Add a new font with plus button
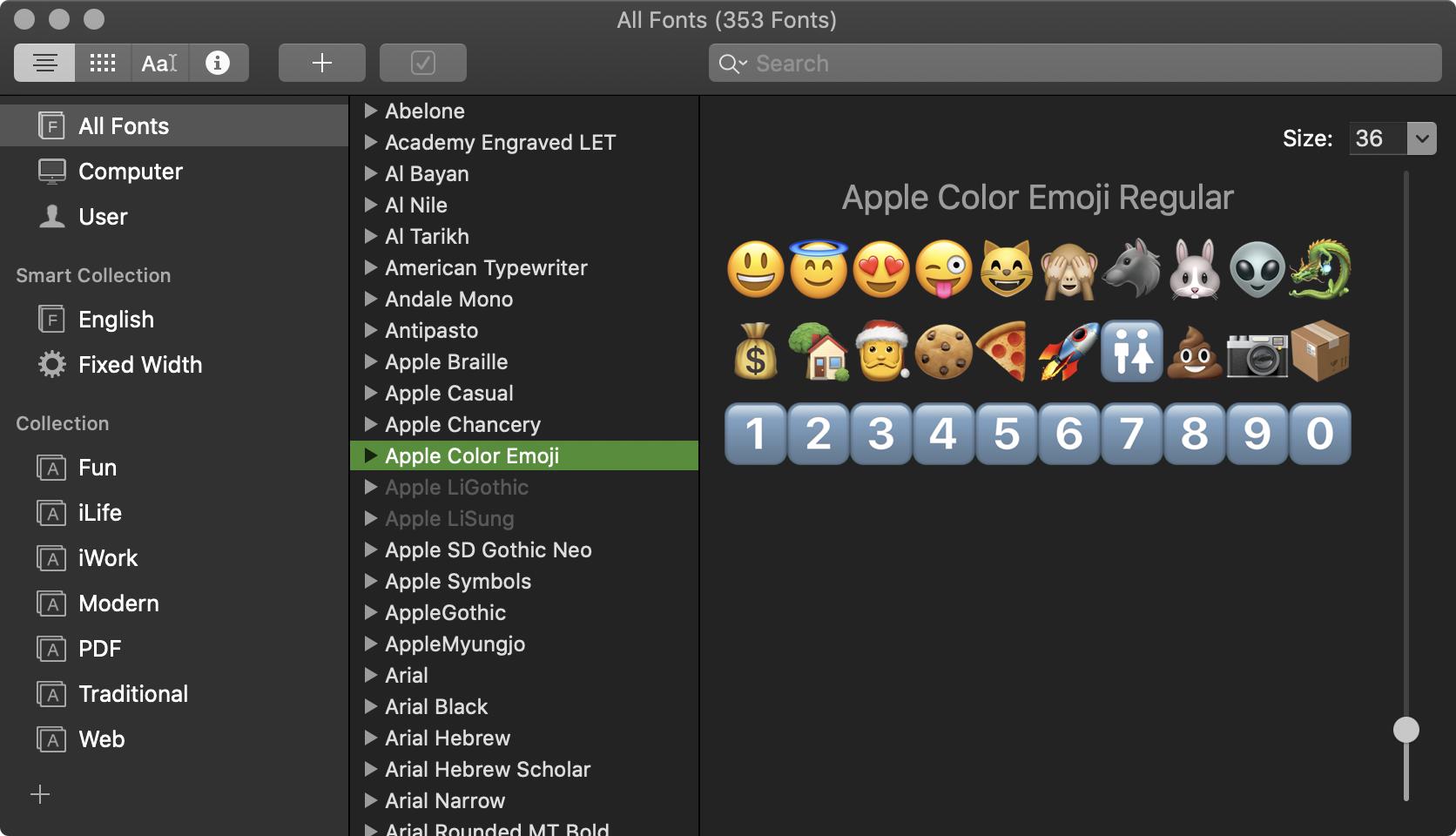This screenshot has width=1456, height=836. click(x=322, y=63)
